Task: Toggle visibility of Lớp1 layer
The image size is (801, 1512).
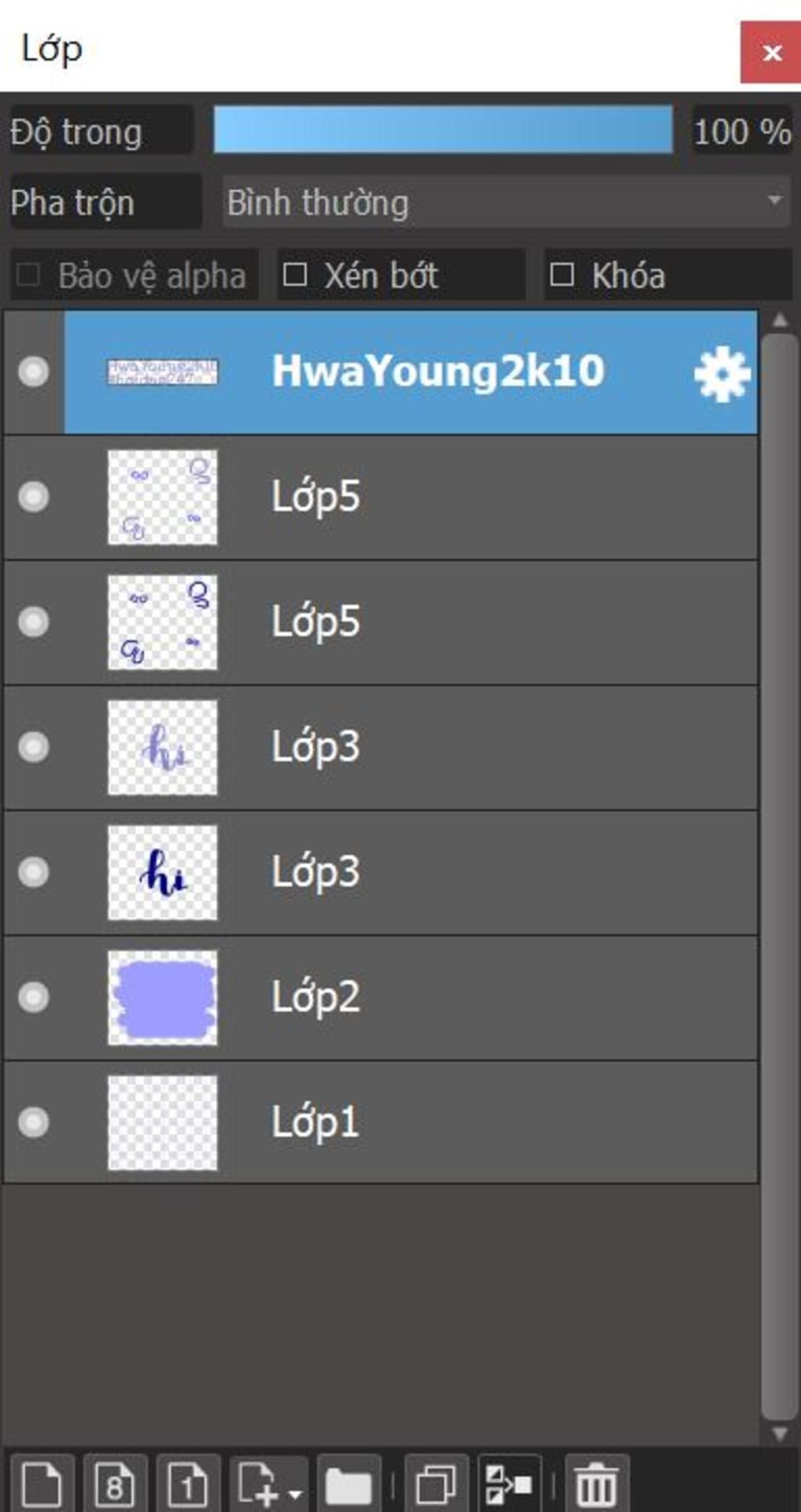Action: pos(34,1122)
